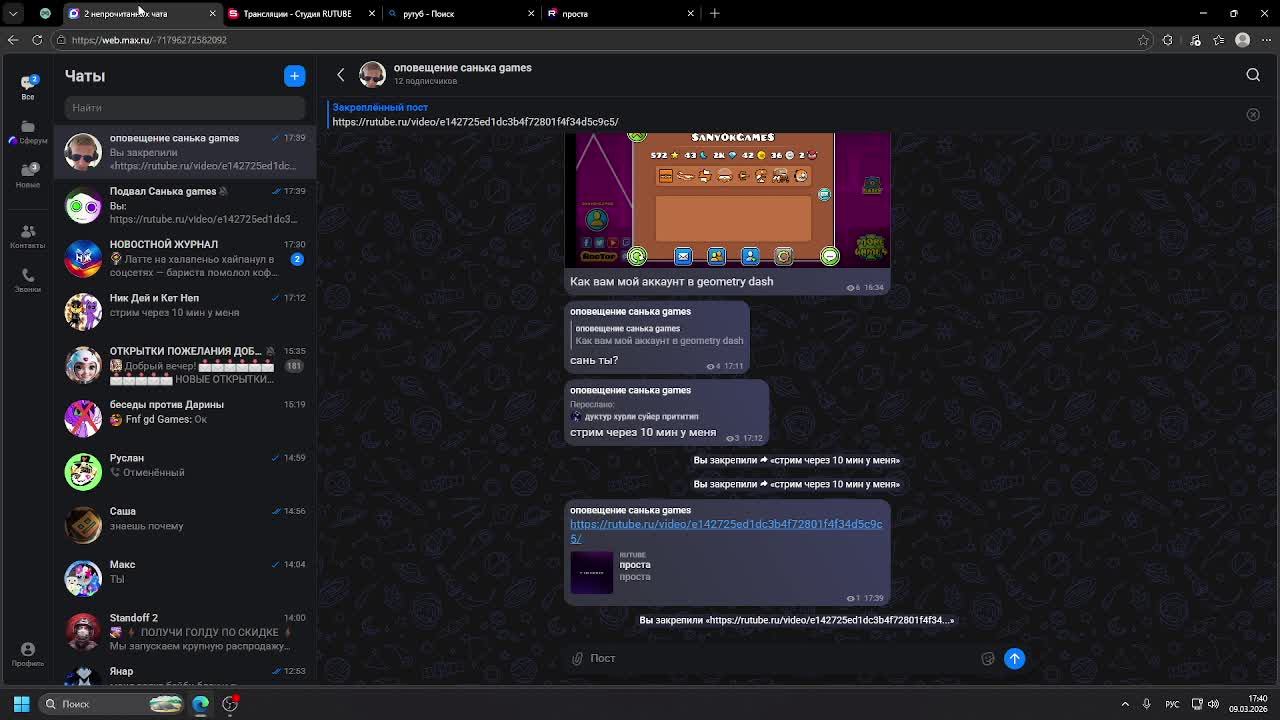Click the browser back arrow
Image resolution: width=1280 pixels, height=720 pixels.
click(x=13, y=40)
